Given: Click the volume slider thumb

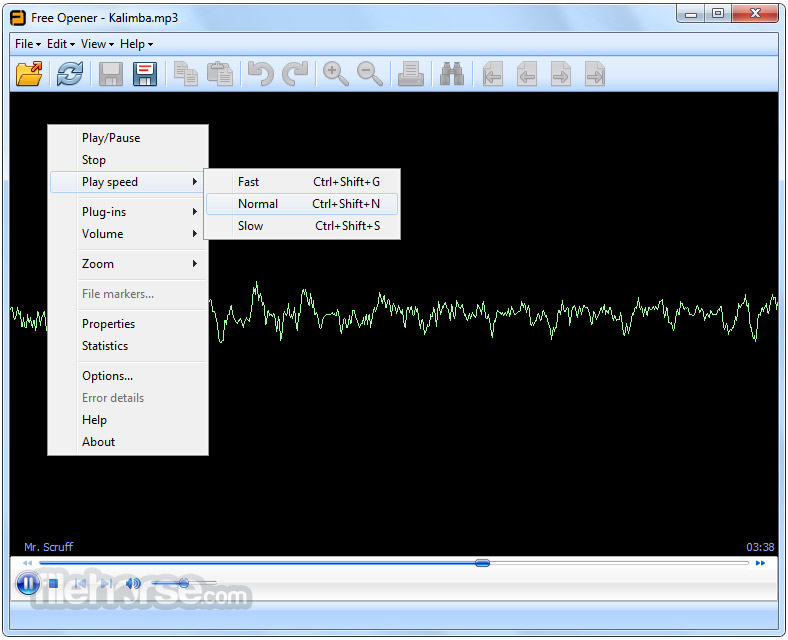Looking at the screenshot, I should pyautogui.click(x=184, y=583).
